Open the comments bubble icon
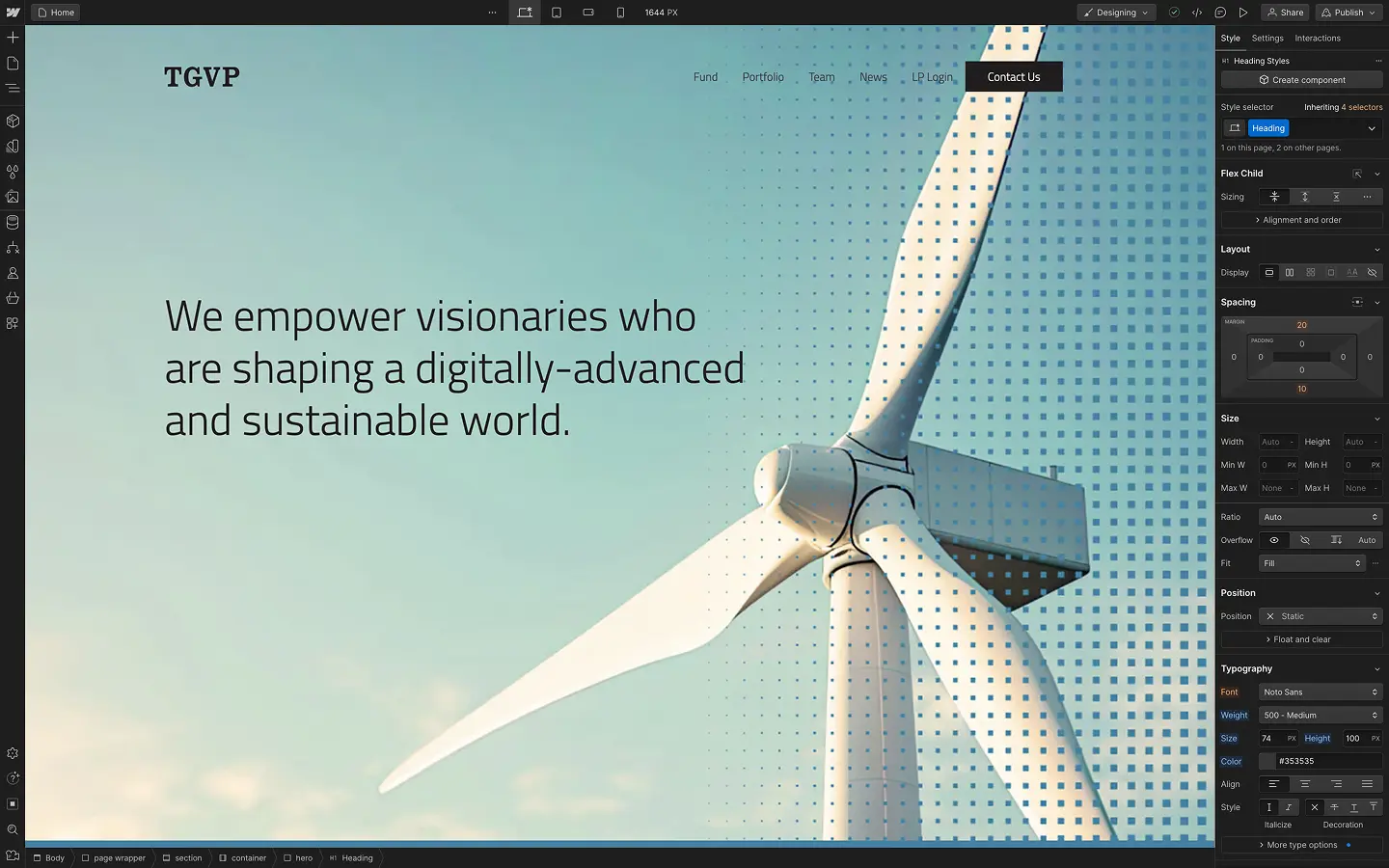Image resolution: width=1389 pixels, height=868 pixels. (x=1220, y=13)
